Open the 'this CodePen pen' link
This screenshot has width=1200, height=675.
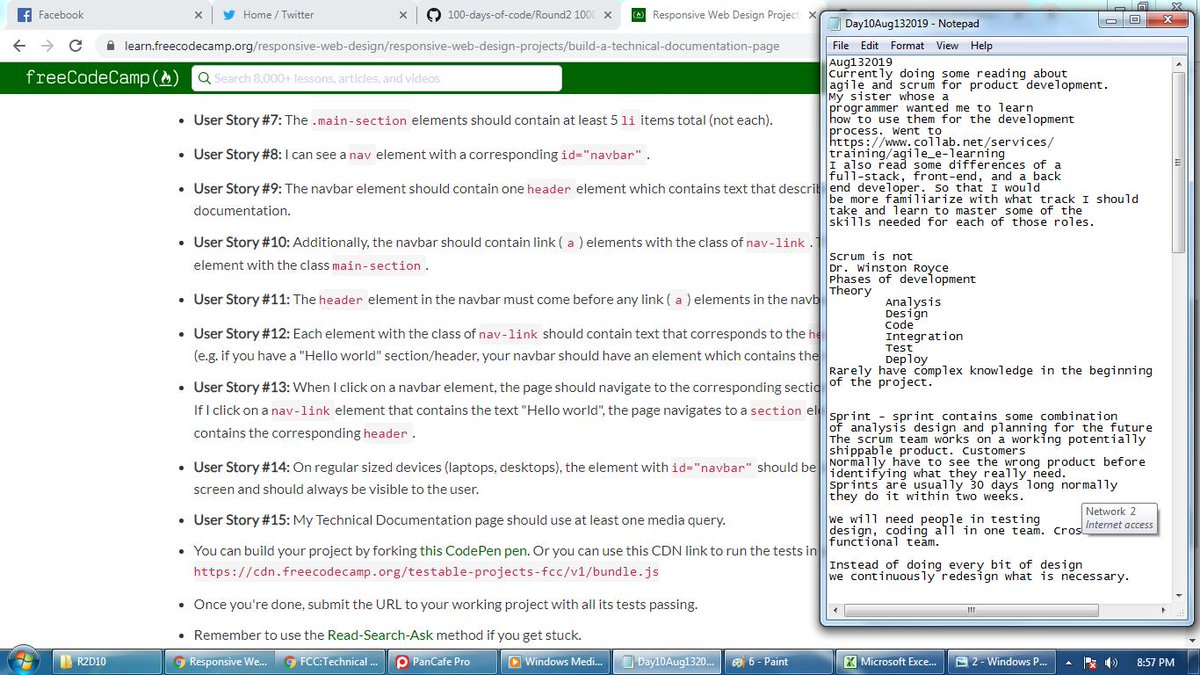[471, 551]
